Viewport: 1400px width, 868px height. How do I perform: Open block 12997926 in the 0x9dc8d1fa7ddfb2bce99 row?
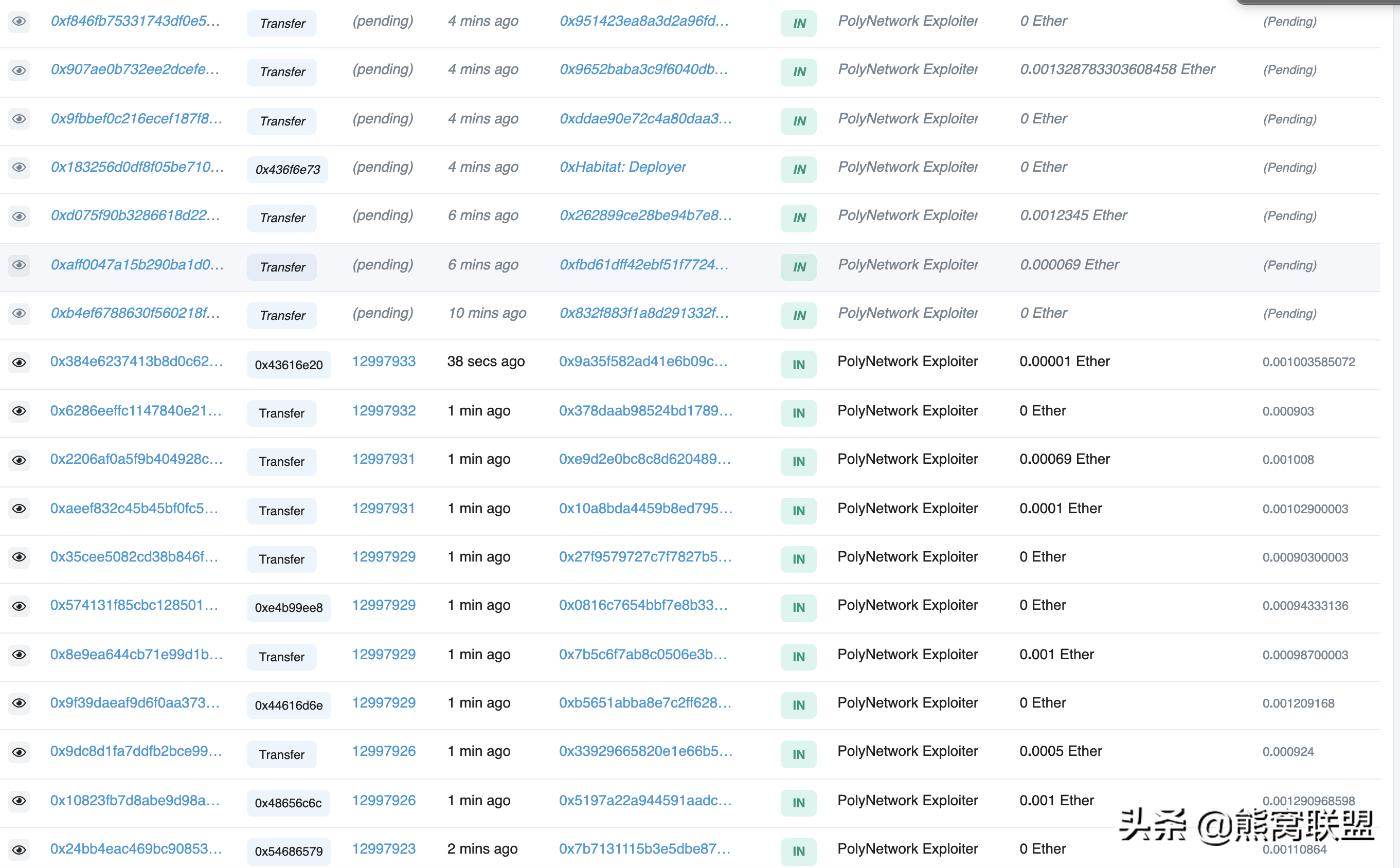pyautogui.click(x=384, y=751)
